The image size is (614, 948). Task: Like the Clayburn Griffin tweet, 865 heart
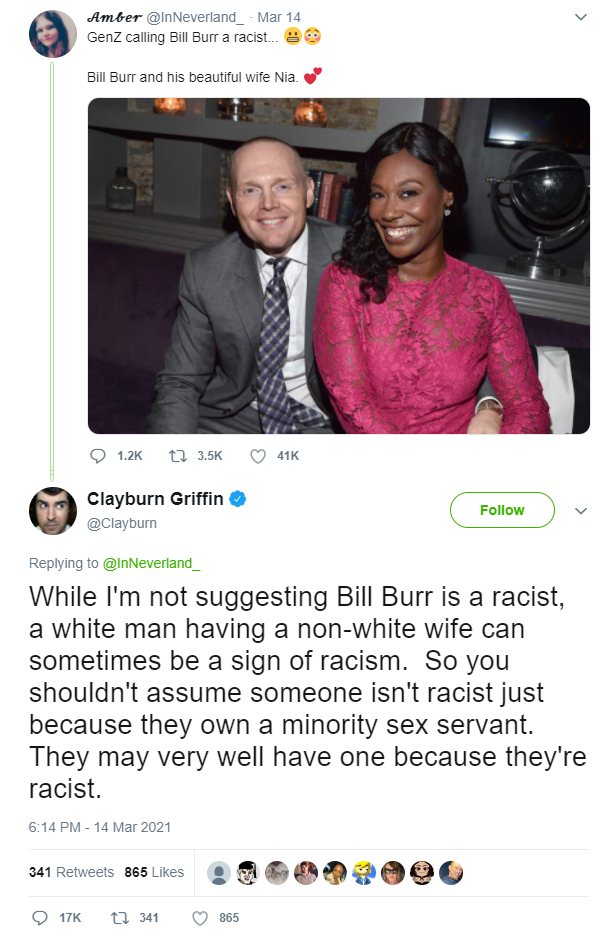click(x=200, y=918)
